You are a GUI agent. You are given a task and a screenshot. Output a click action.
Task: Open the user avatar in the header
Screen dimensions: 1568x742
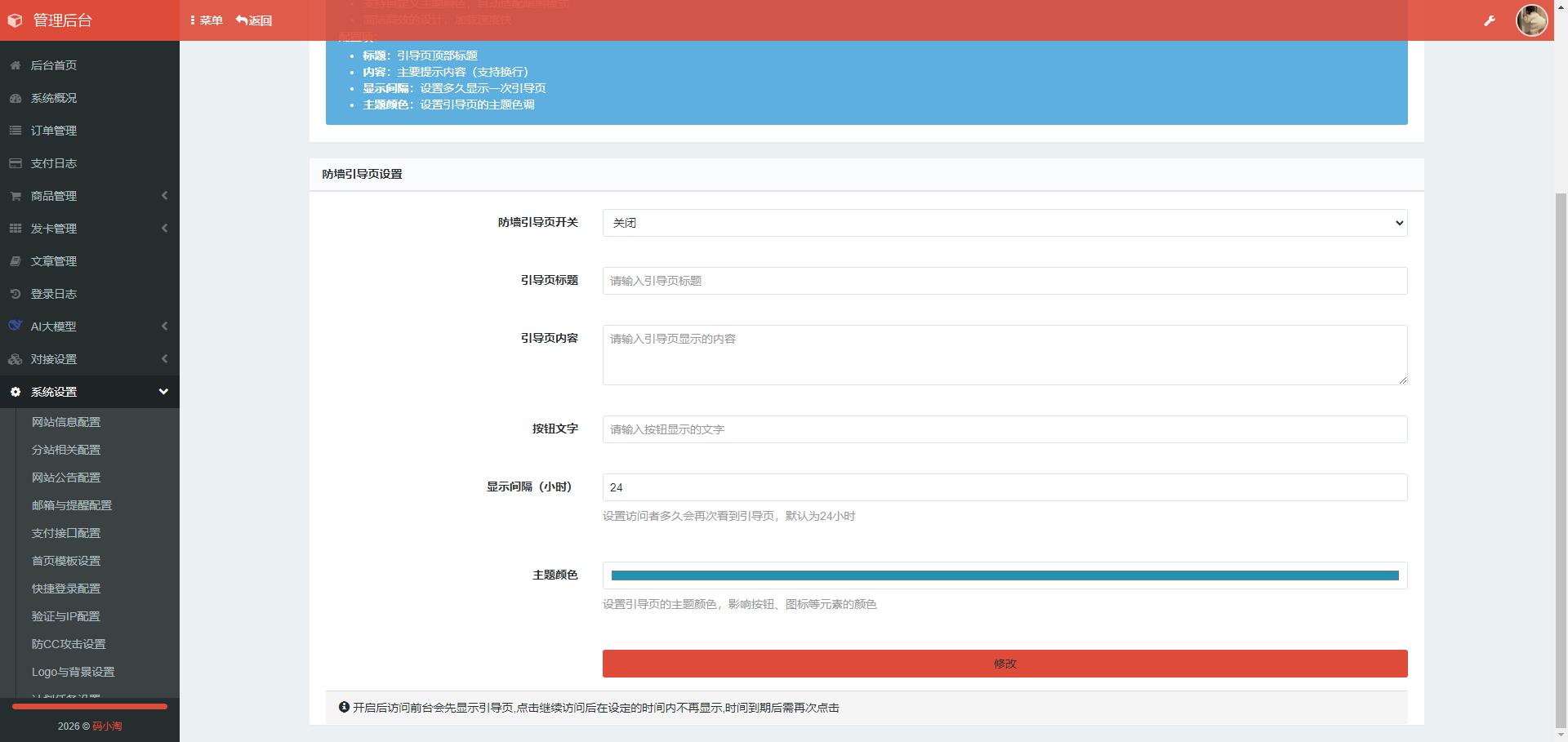tap(1531, 20)
